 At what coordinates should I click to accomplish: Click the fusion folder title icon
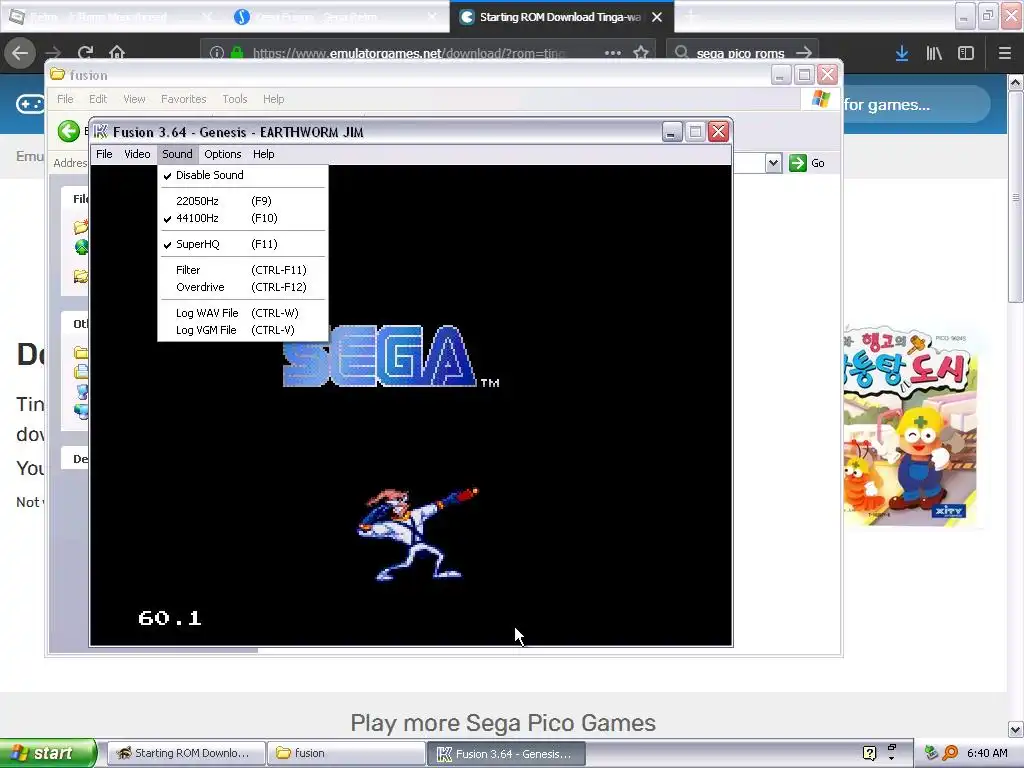(57, 74)
